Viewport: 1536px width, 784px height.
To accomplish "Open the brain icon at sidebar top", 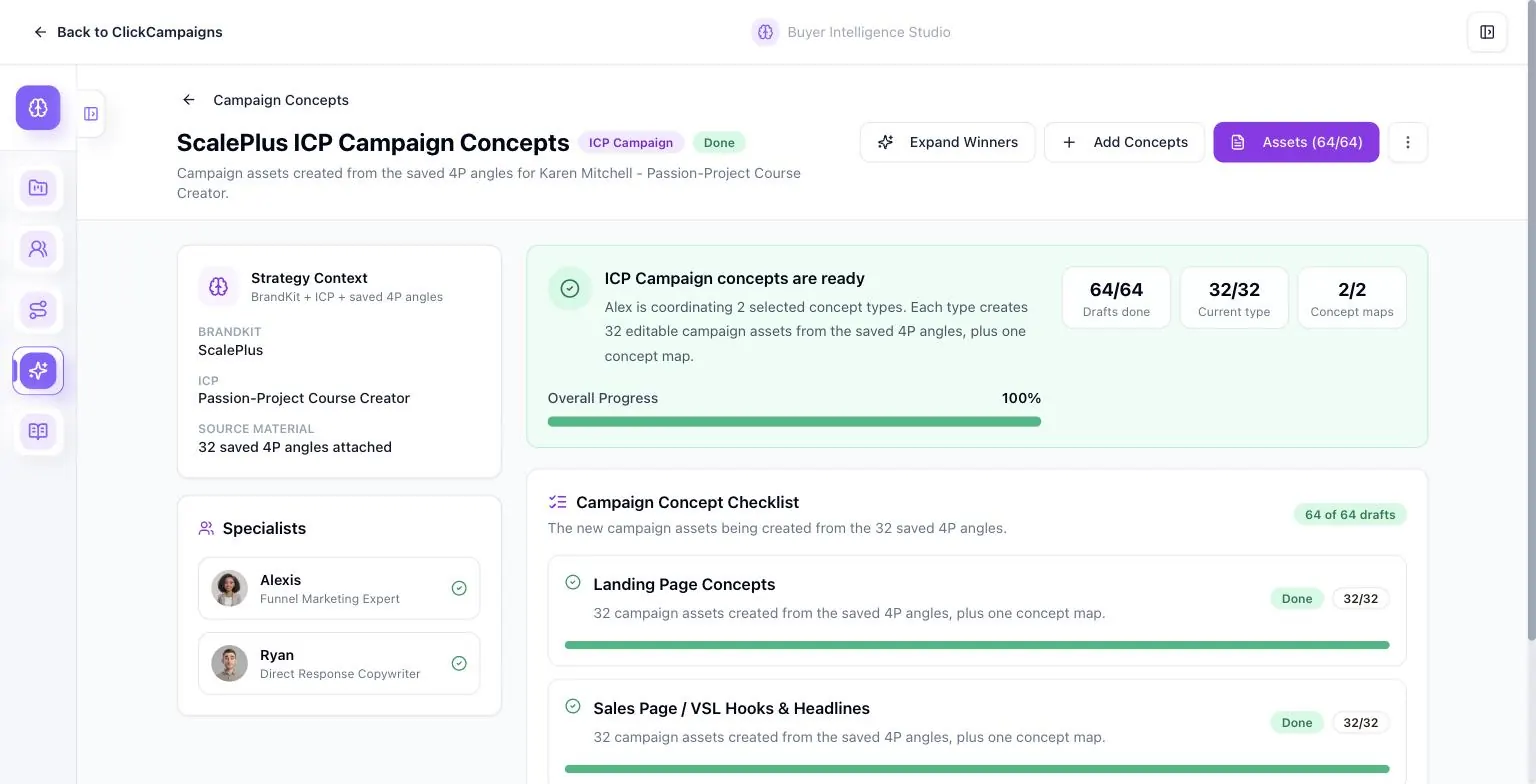I will point(38,108).
